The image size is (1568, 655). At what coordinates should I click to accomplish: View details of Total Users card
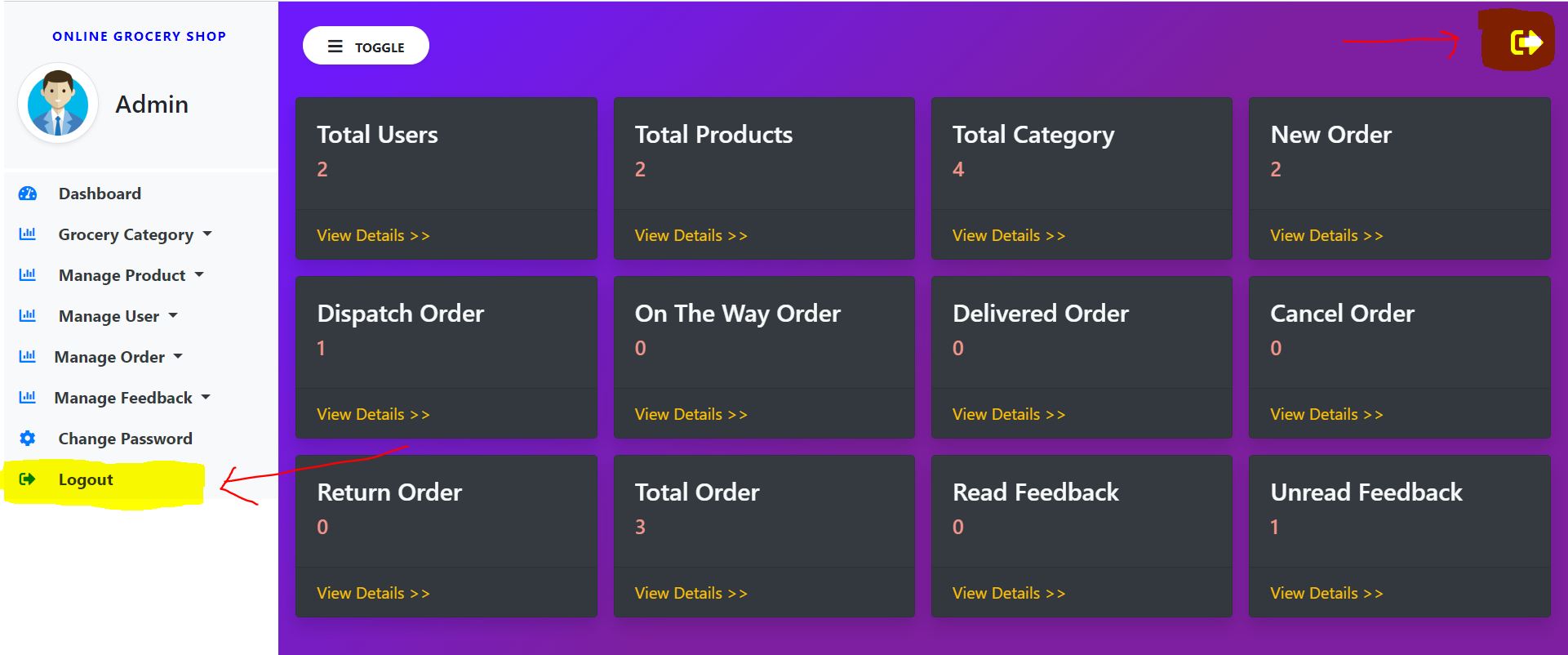(x=373, y=235)
